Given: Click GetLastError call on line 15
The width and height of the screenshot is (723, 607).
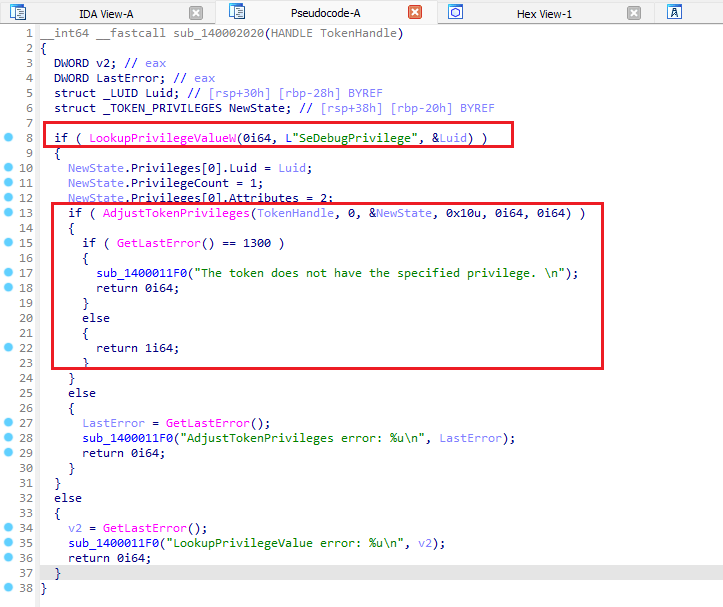Looking at the screenshot, I should (159, 243).
